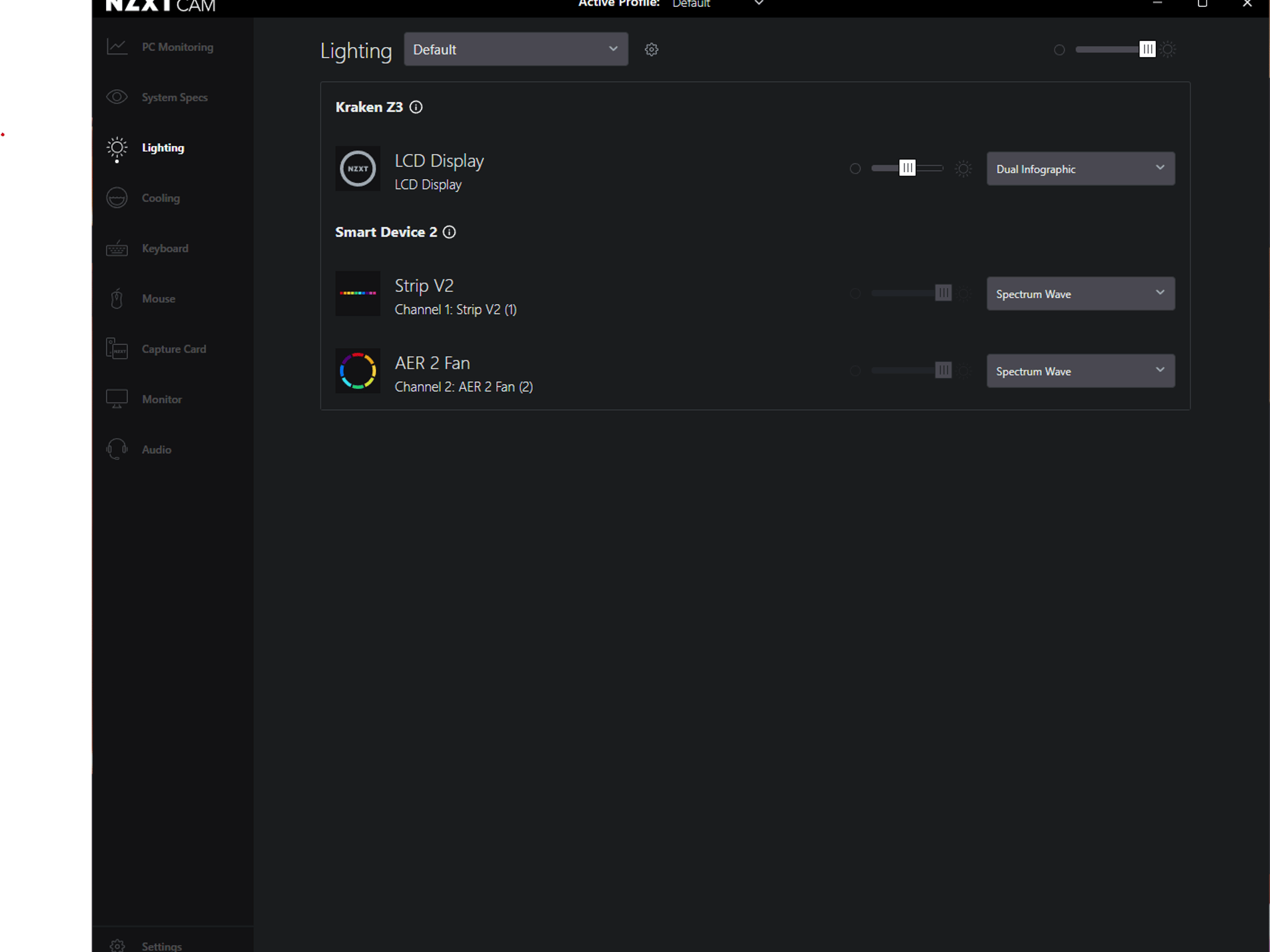Click the NZXT CAM logo

coord(161,6)
